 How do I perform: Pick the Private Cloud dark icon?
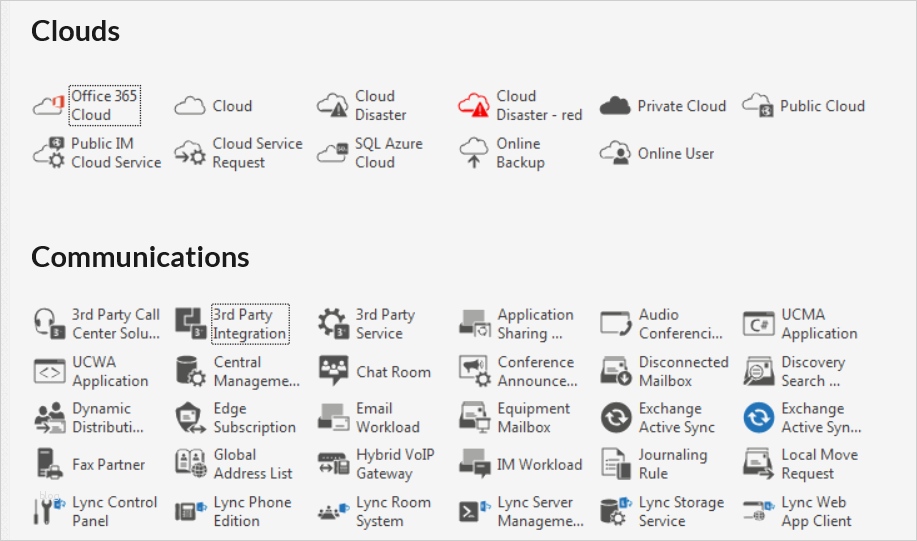coord(615,106)
